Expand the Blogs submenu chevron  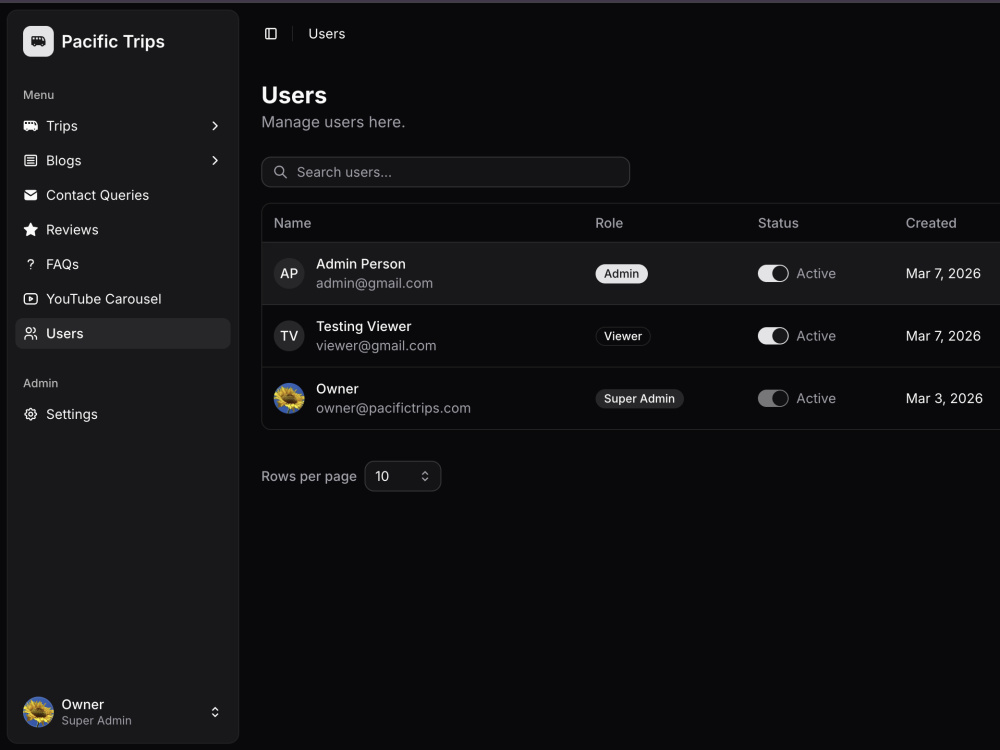pyautogui.click(x=215, y=161)
